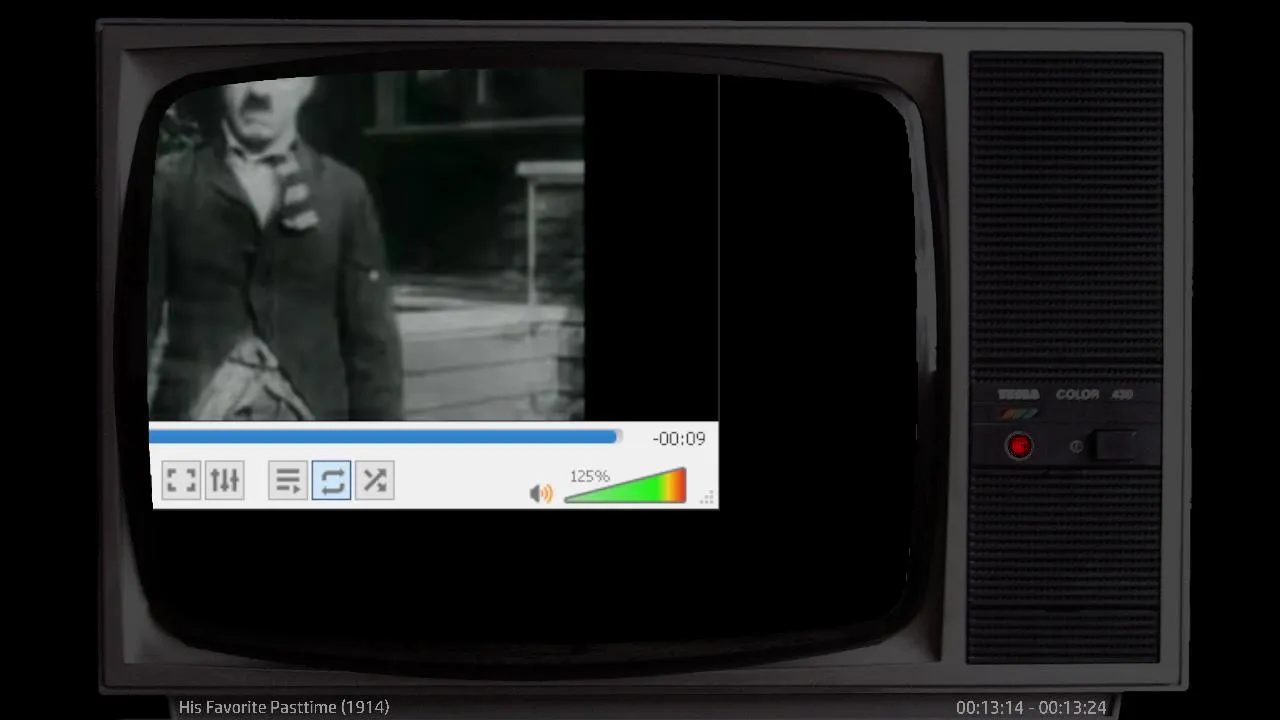This screenshot has width=1280, height=720.
Task: Click the video frame of the man
Action: (x=366, y=245)
